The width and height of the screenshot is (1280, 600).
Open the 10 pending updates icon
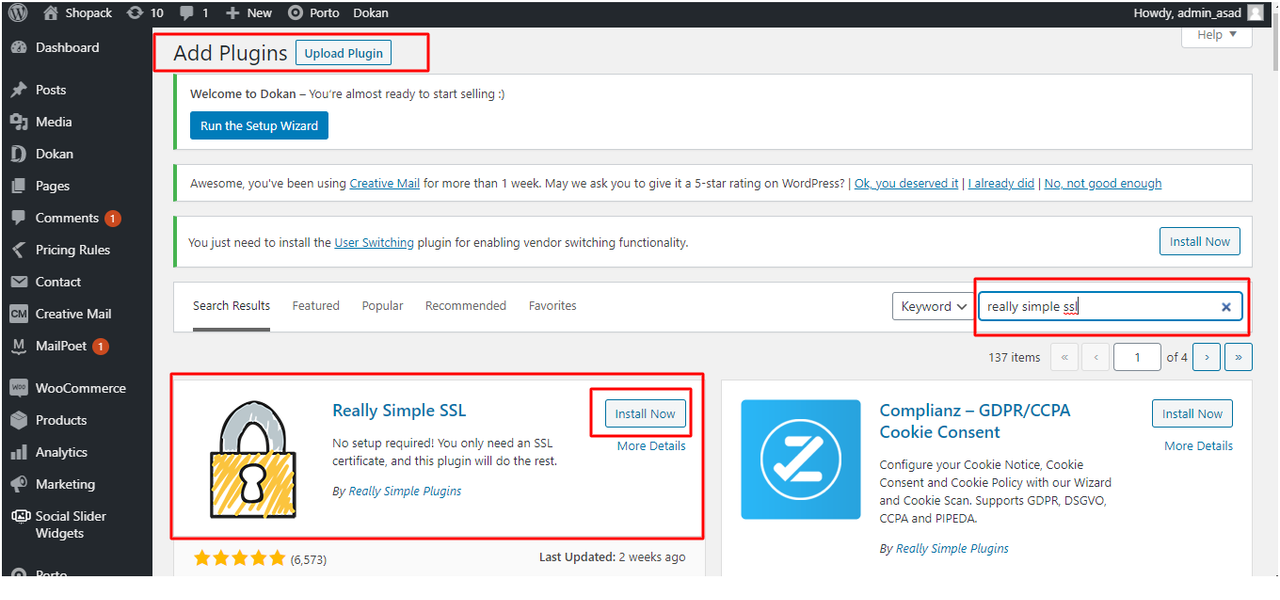[x=135, y=13]
